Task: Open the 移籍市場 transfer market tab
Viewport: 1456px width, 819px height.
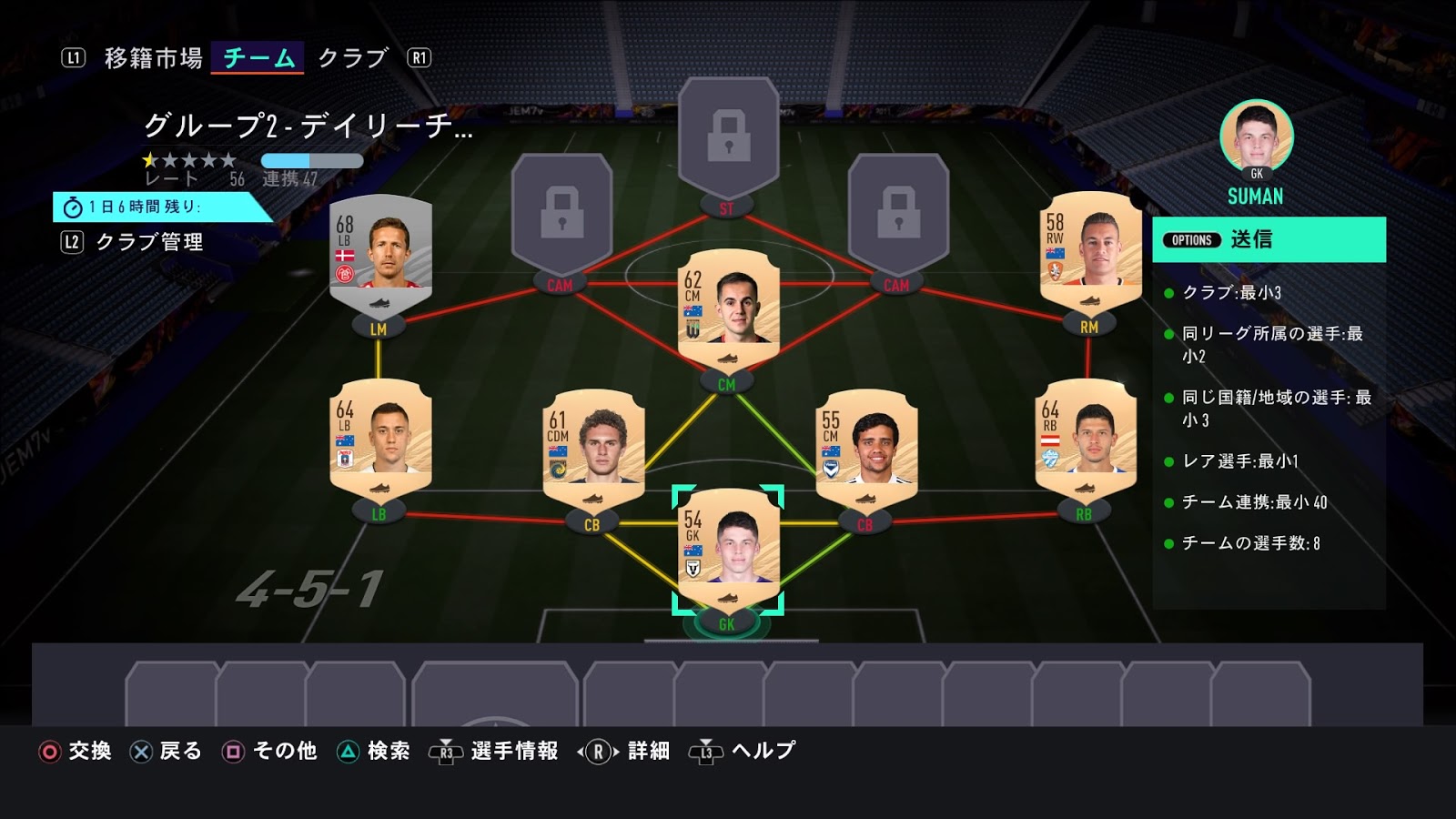Action: [154, 58]
